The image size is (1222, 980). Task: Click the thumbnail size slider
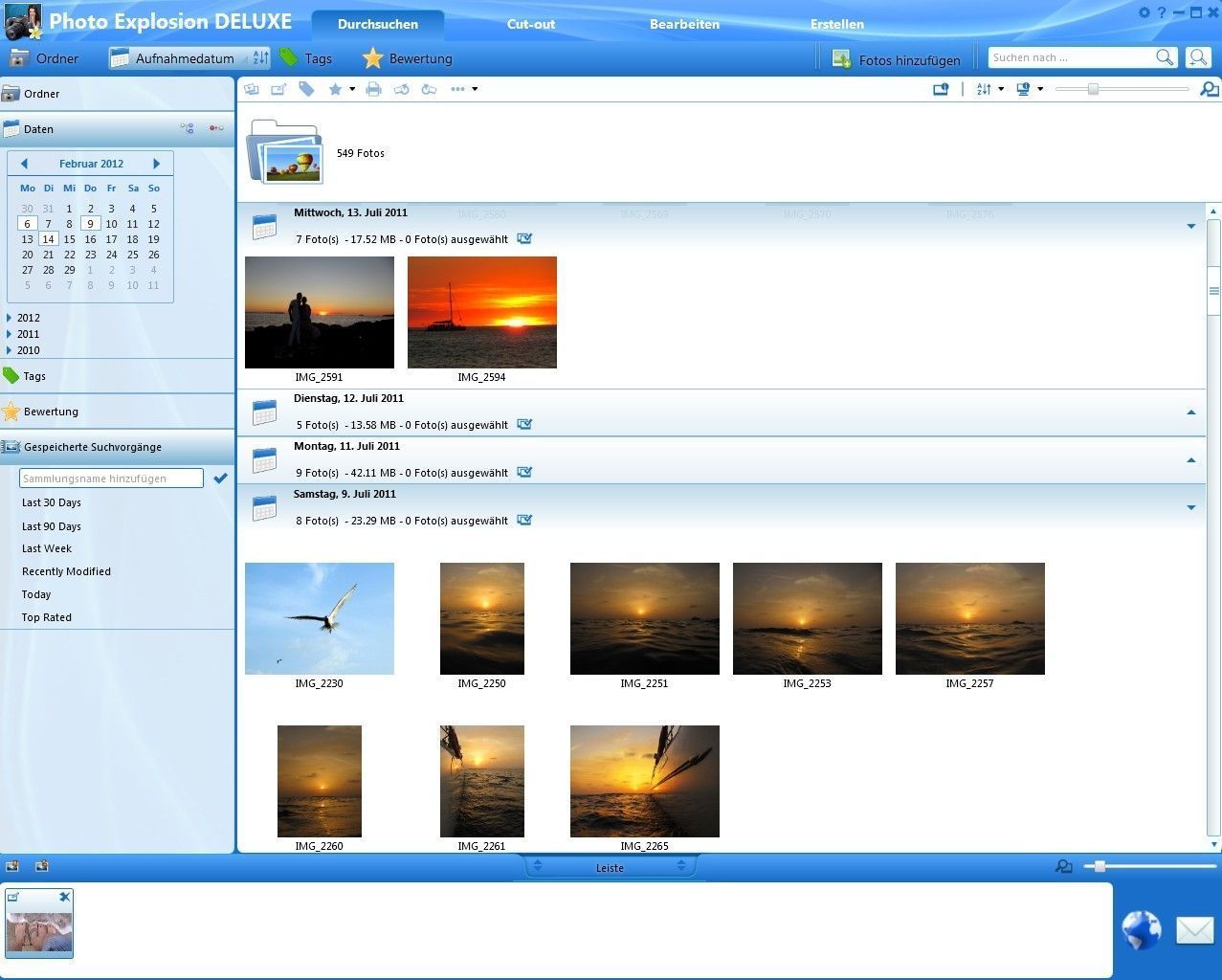[1092, 89]
